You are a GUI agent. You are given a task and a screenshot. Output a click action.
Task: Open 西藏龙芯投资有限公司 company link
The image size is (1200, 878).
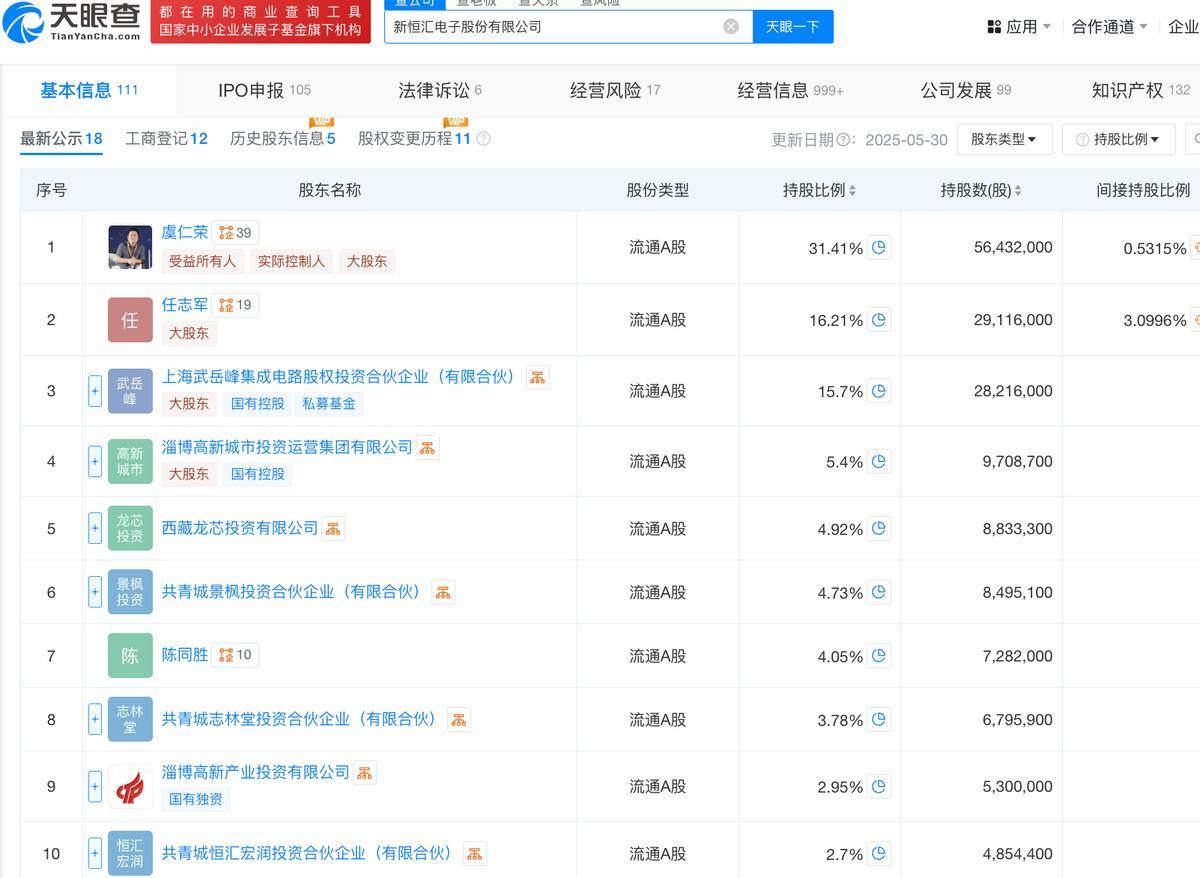pos(240,528)
